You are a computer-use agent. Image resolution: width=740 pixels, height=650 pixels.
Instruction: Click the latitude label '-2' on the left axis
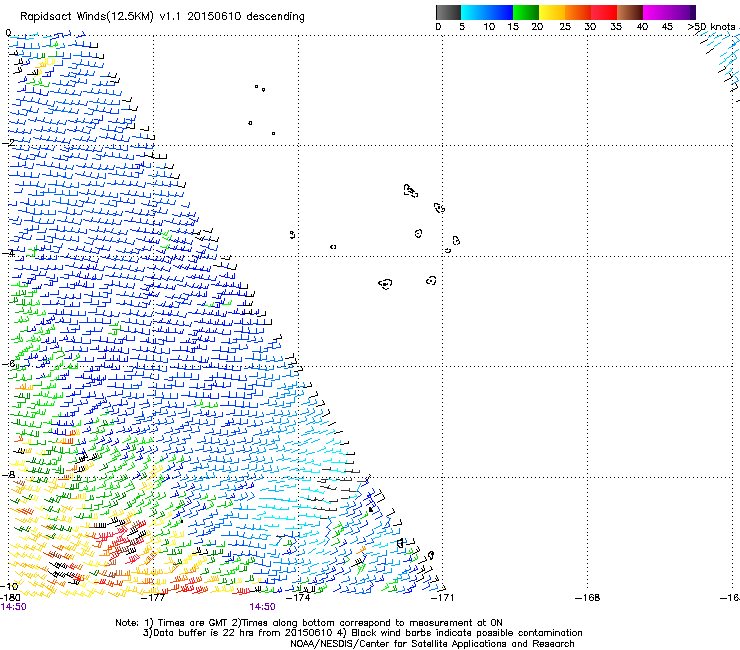tap(8, 142)
